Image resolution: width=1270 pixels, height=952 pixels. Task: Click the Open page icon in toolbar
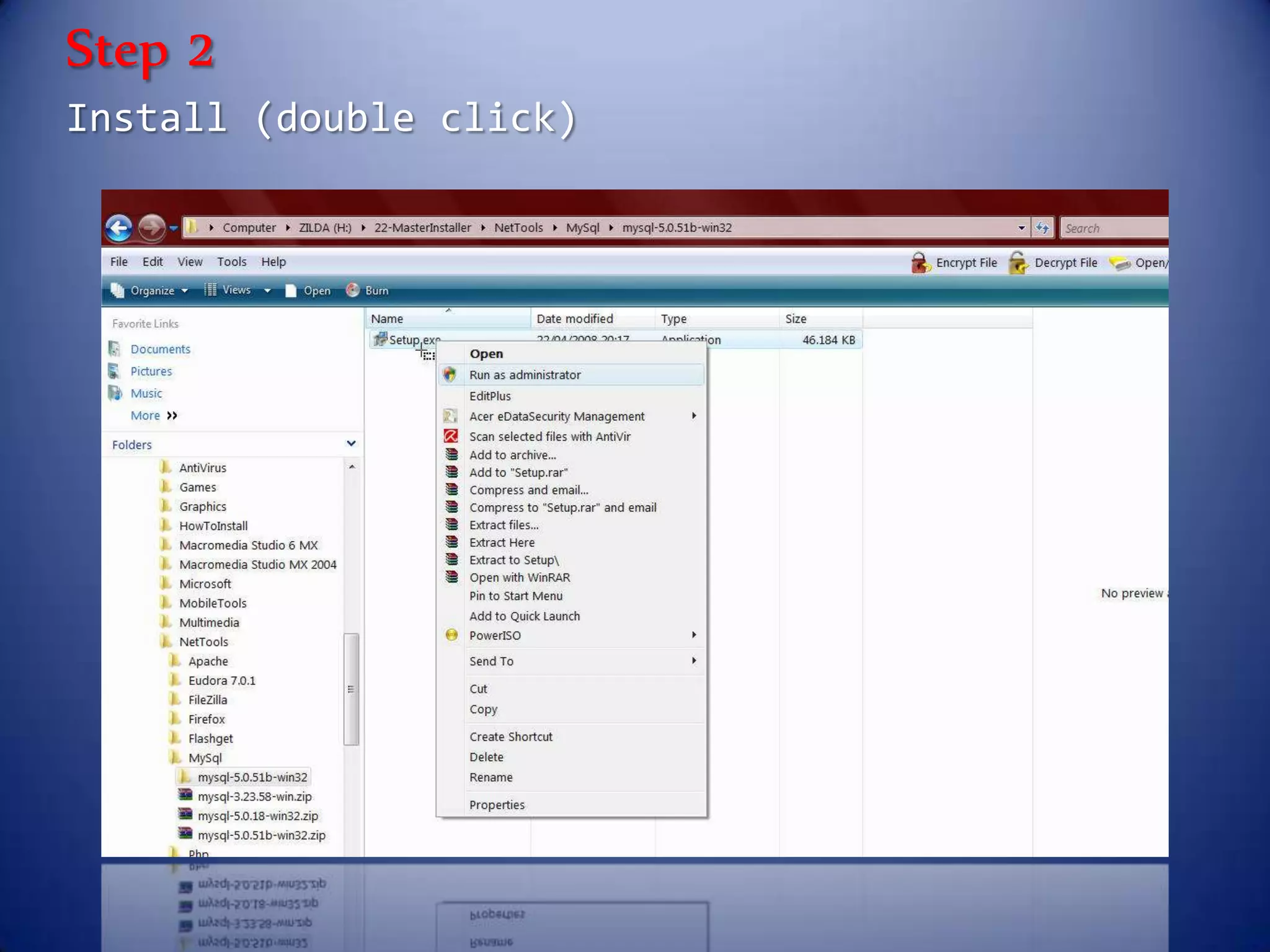[291, 291]
